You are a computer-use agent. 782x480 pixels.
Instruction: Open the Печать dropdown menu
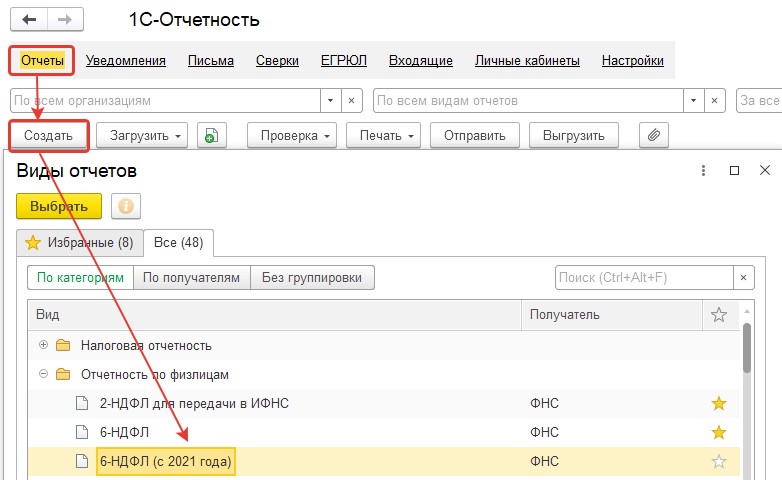point(384,136)
